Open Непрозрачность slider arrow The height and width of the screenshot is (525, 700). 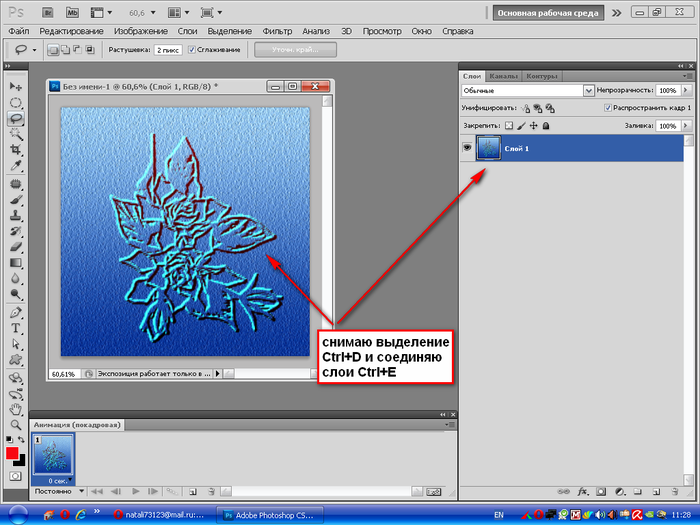click(686, 90)
